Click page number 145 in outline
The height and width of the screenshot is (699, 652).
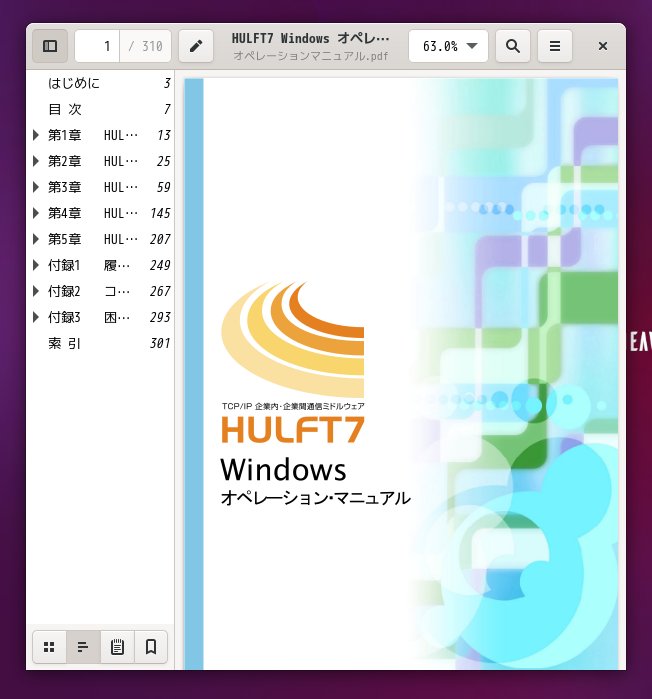pos(160,213)
